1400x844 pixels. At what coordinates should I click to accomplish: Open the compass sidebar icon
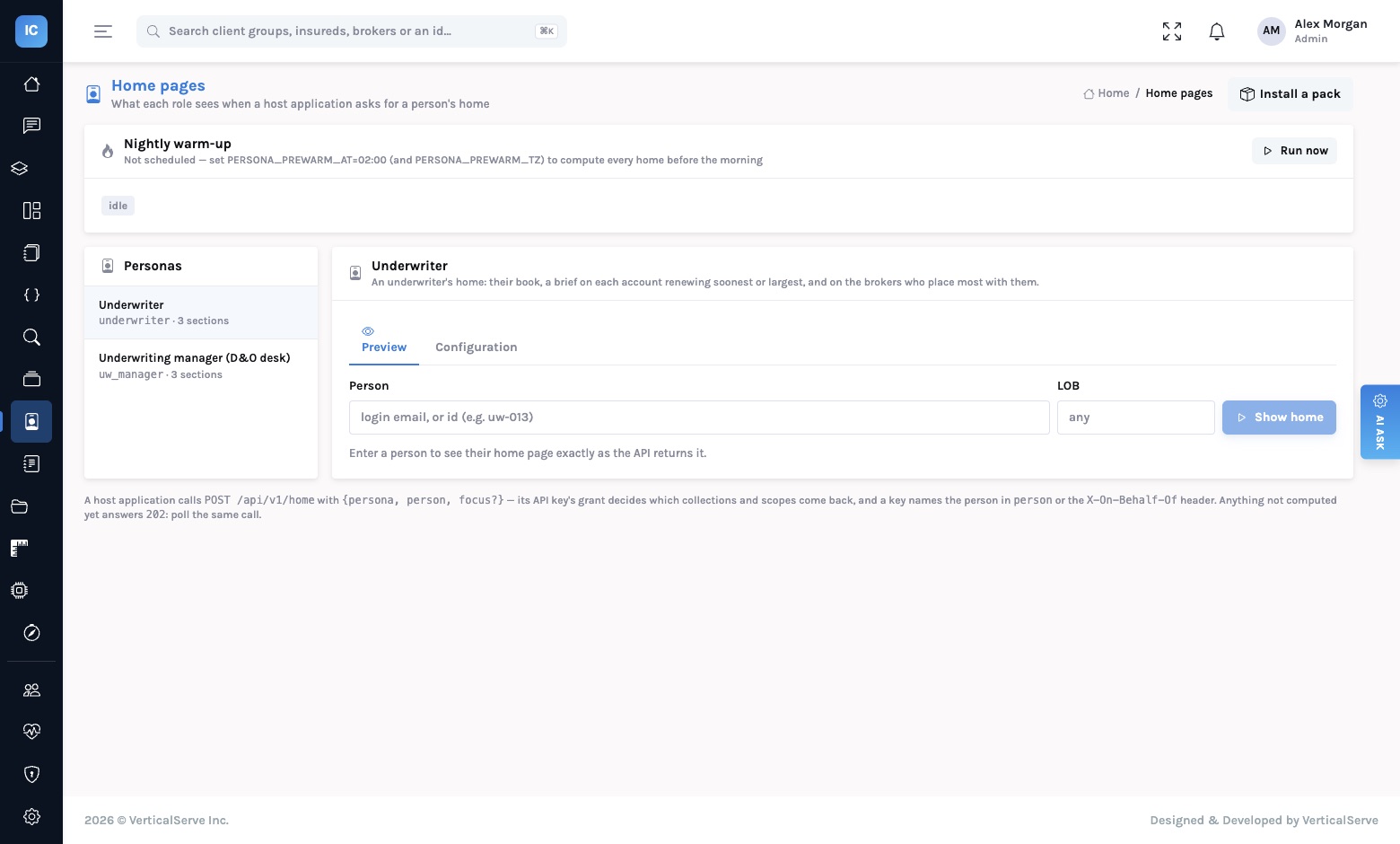31,633
